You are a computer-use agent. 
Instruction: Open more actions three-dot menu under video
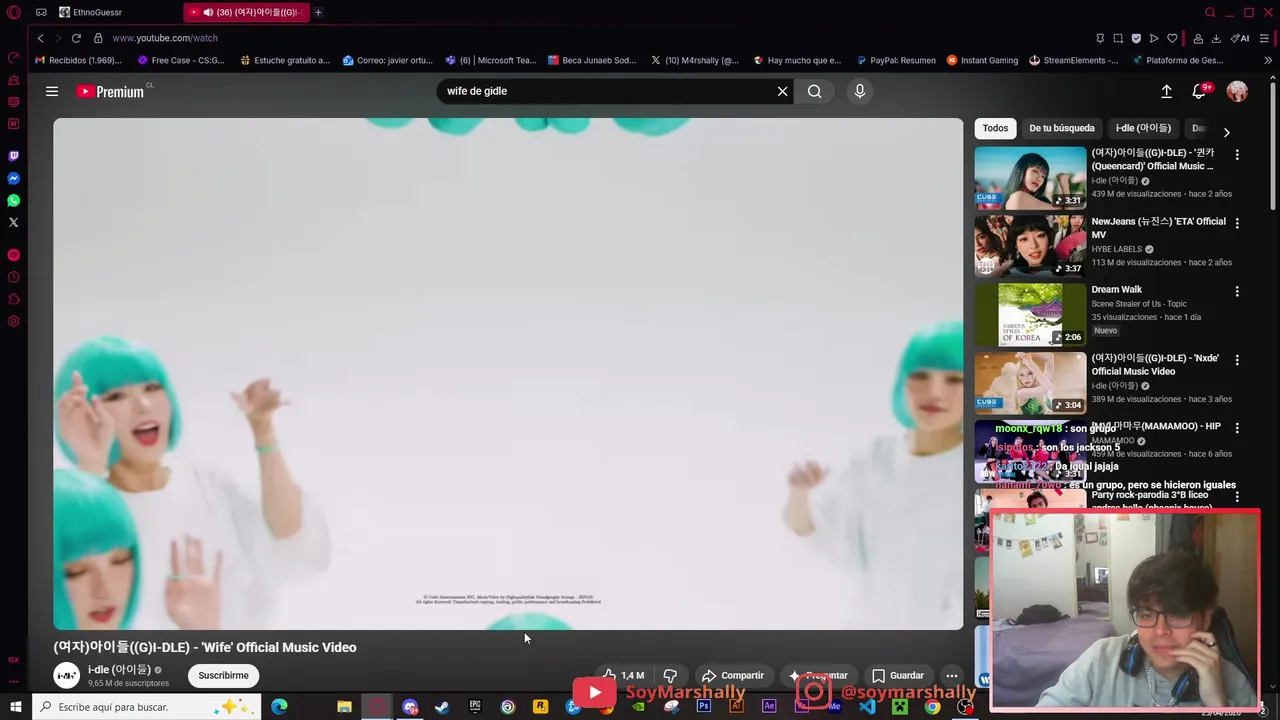952,675
